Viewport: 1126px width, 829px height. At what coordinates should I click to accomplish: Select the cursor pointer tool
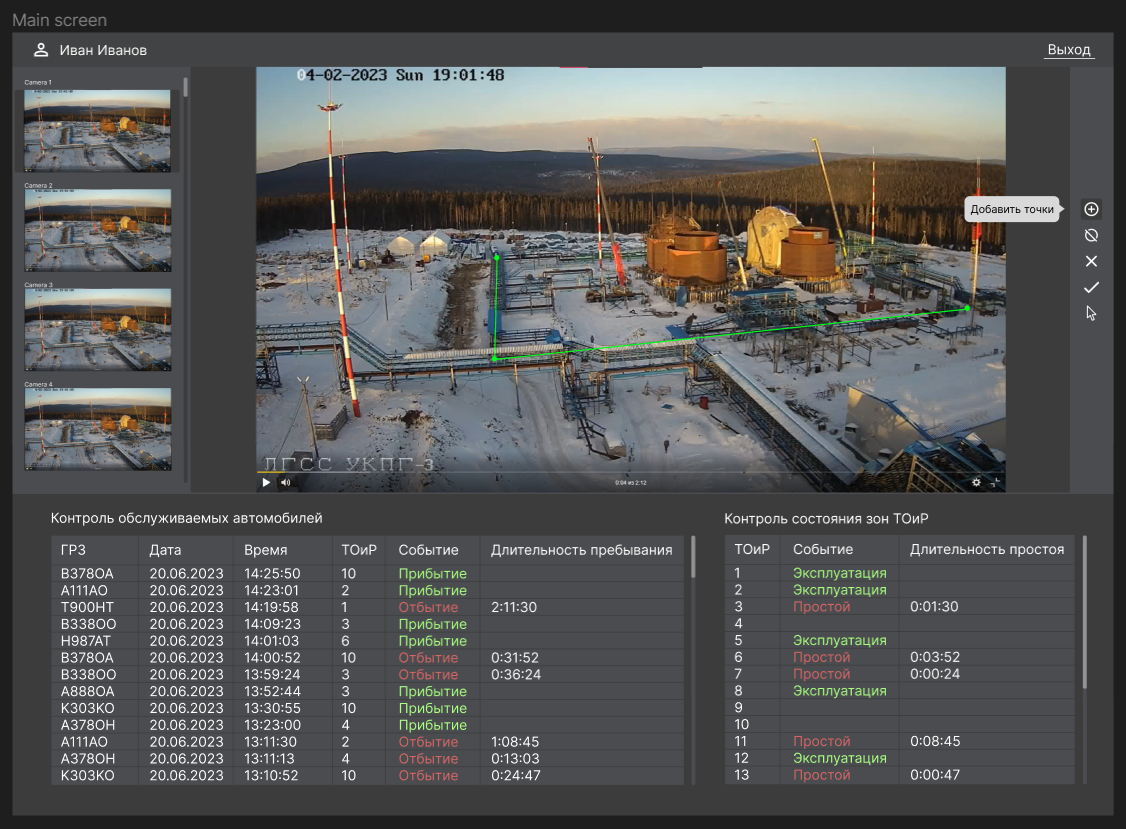[1091, 313]
